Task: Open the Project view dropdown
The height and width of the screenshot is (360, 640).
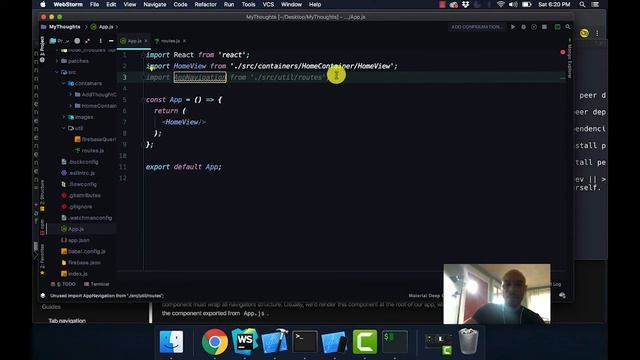Action: [60, 41]
